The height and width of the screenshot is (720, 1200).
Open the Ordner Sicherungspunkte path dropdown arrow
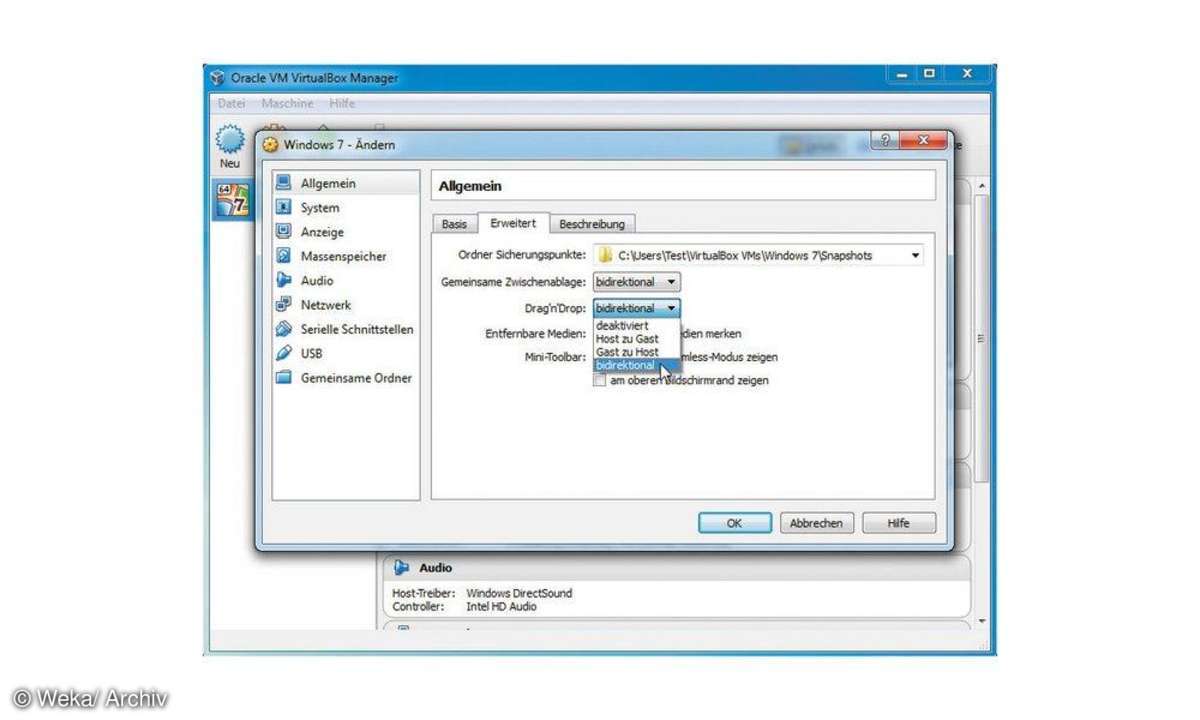[915, 256]
